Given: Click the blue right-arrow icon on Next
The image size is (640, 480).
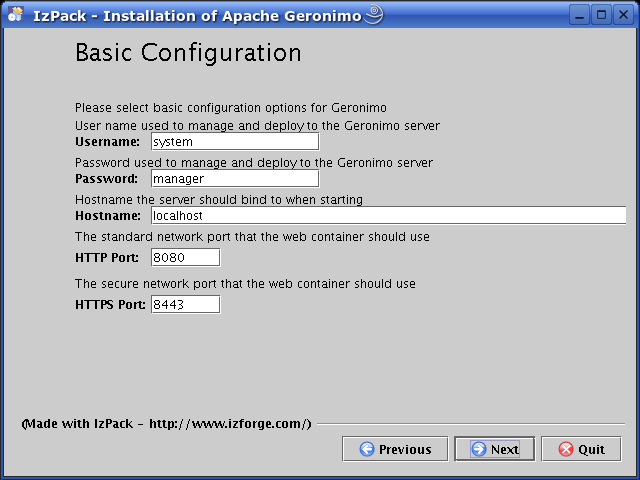Looking at the screenshot, I should (x=479, y=449).
